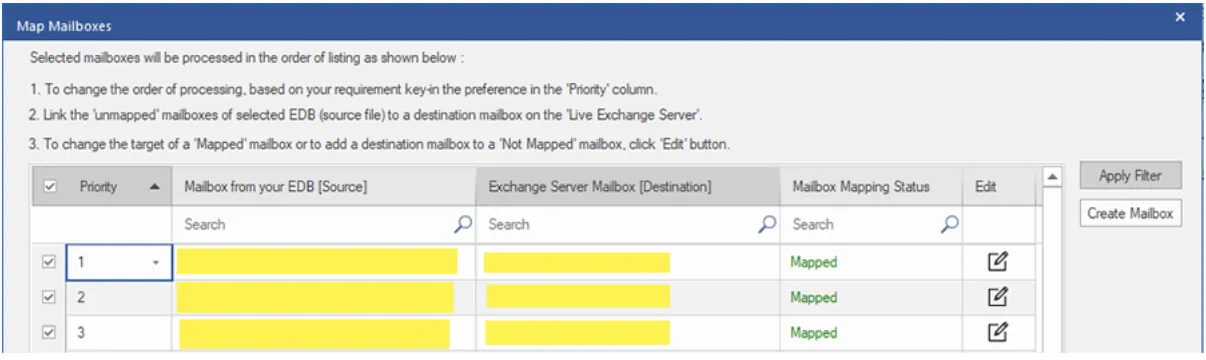Click the magnifier in Mapping Status search
The width and height of the screenshot is (1206, 360).
pyautogui.click(x=951, y=224)
